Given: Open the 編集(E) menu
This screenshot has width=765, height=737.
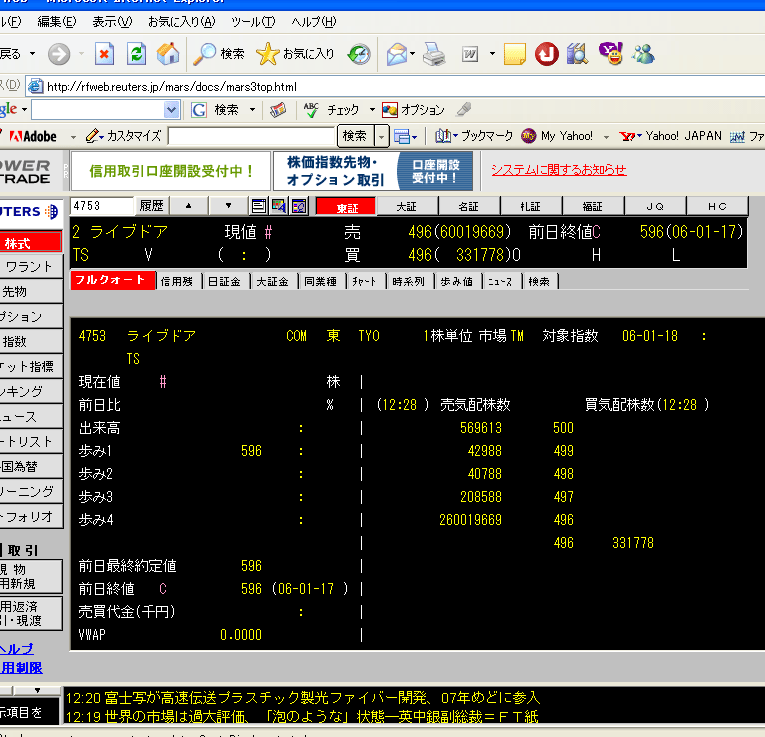Looking at the screenshot, I should 57,22.
